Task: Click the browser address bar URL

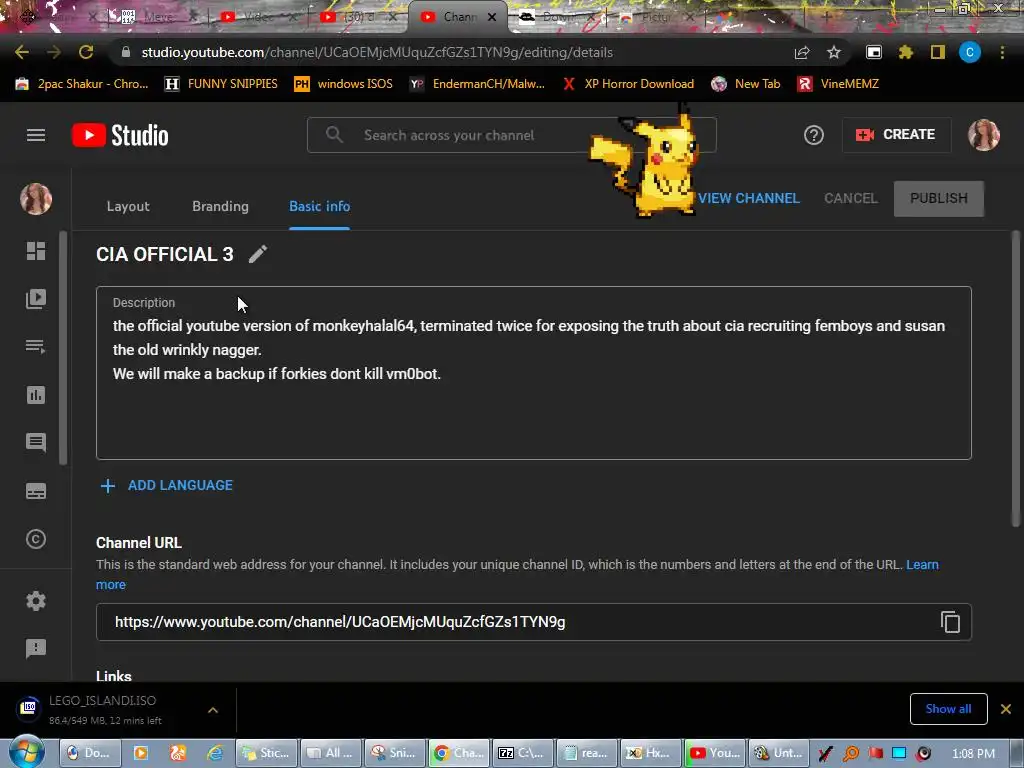Action: [377, 52]
